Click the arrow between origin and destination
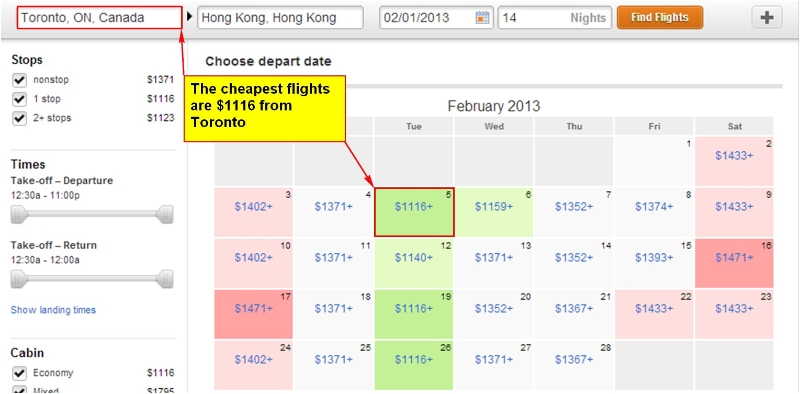Image resolution: width=800 pixels, height=394 pixels. tap(190, 17)
